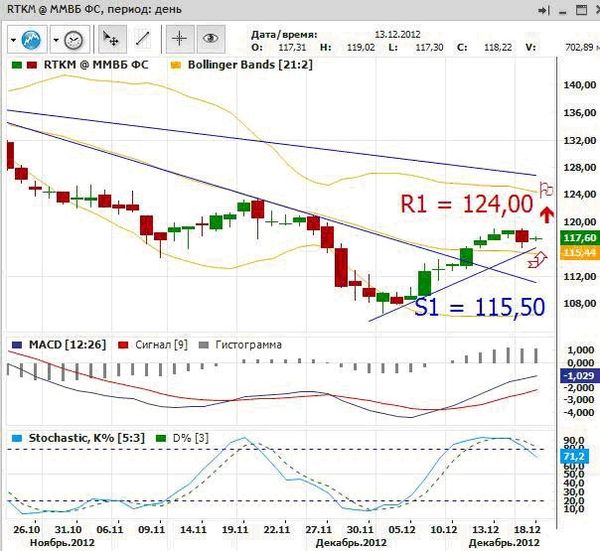Click the S1 = 115,50 support label
600x551 pixels.
pyautogui.click(x=479, y=307)
